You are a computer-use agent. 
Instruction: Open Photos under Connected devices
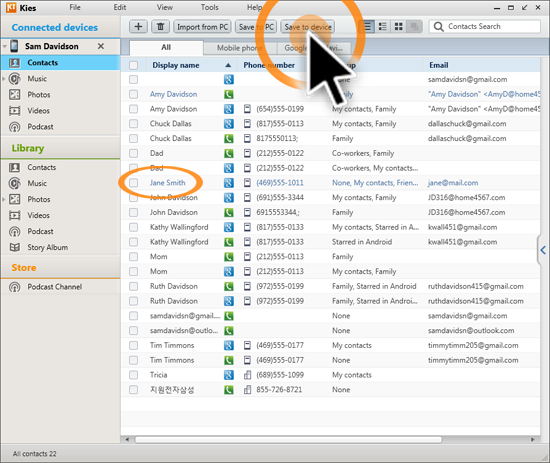coord(39,95)
